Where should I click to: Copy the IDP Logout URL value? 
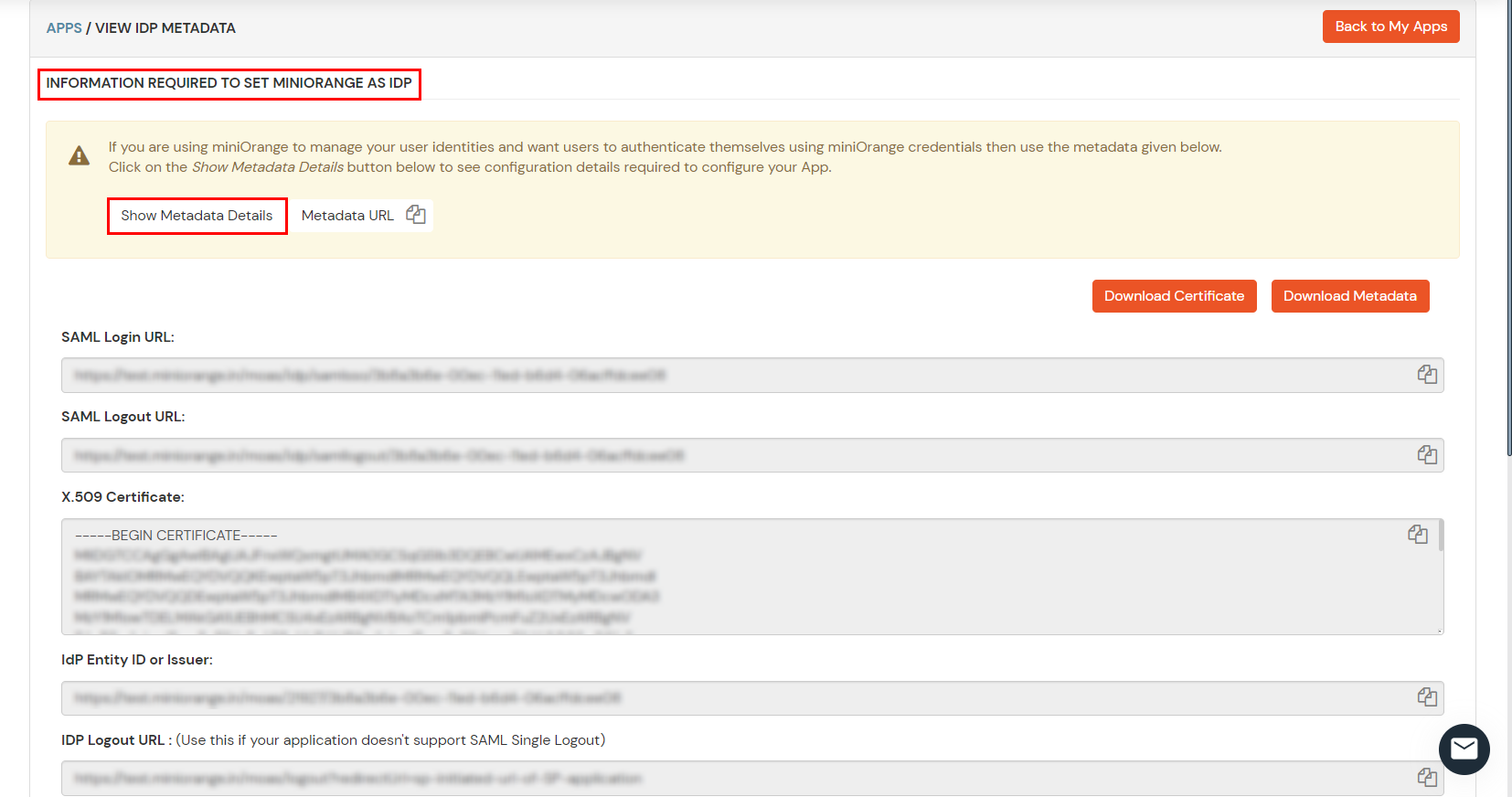click(x=1427, y=778)
